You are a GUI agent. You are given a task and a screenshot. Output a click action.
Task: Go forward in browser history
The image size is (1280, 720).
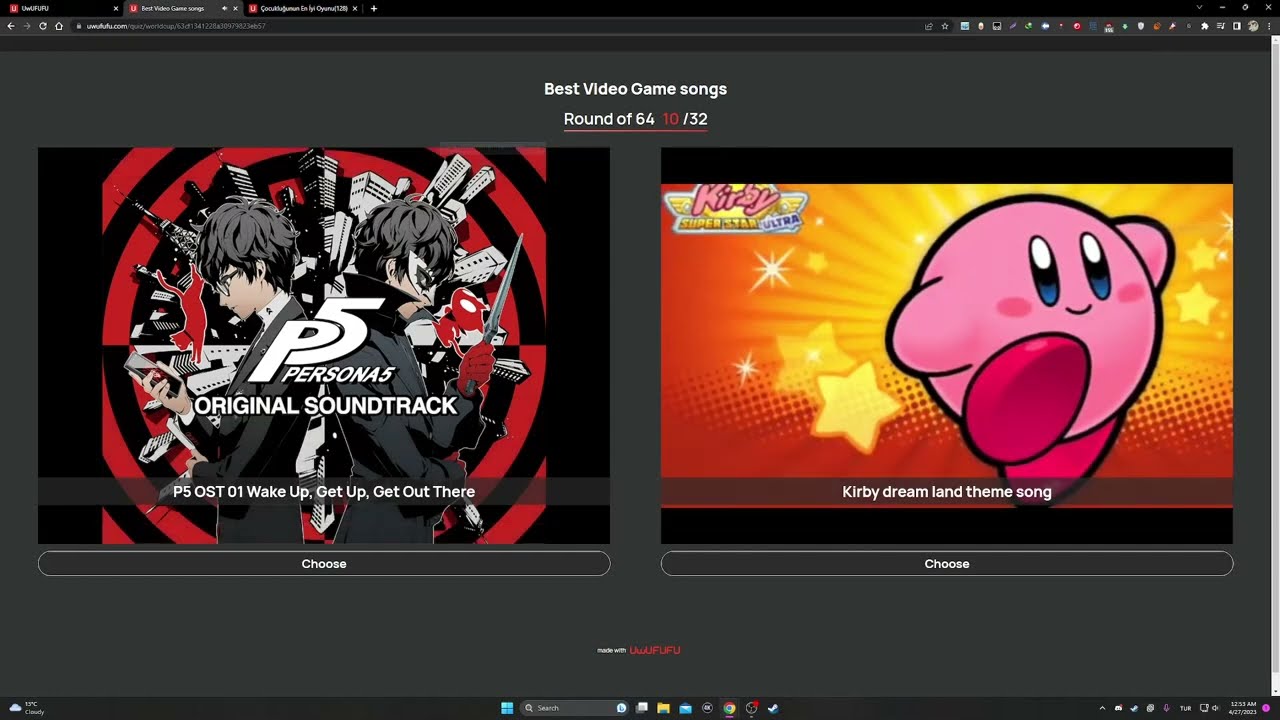(27, 26)
